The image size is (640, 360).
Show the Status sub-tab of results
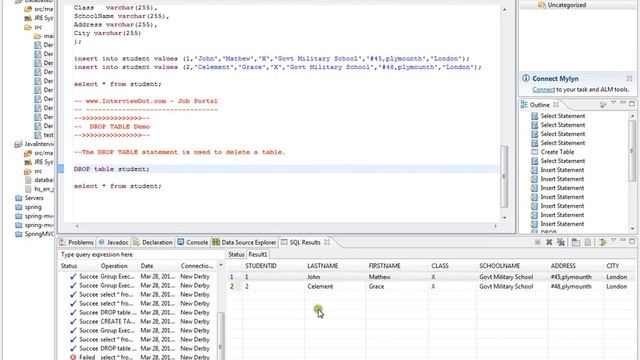point(236,254)
